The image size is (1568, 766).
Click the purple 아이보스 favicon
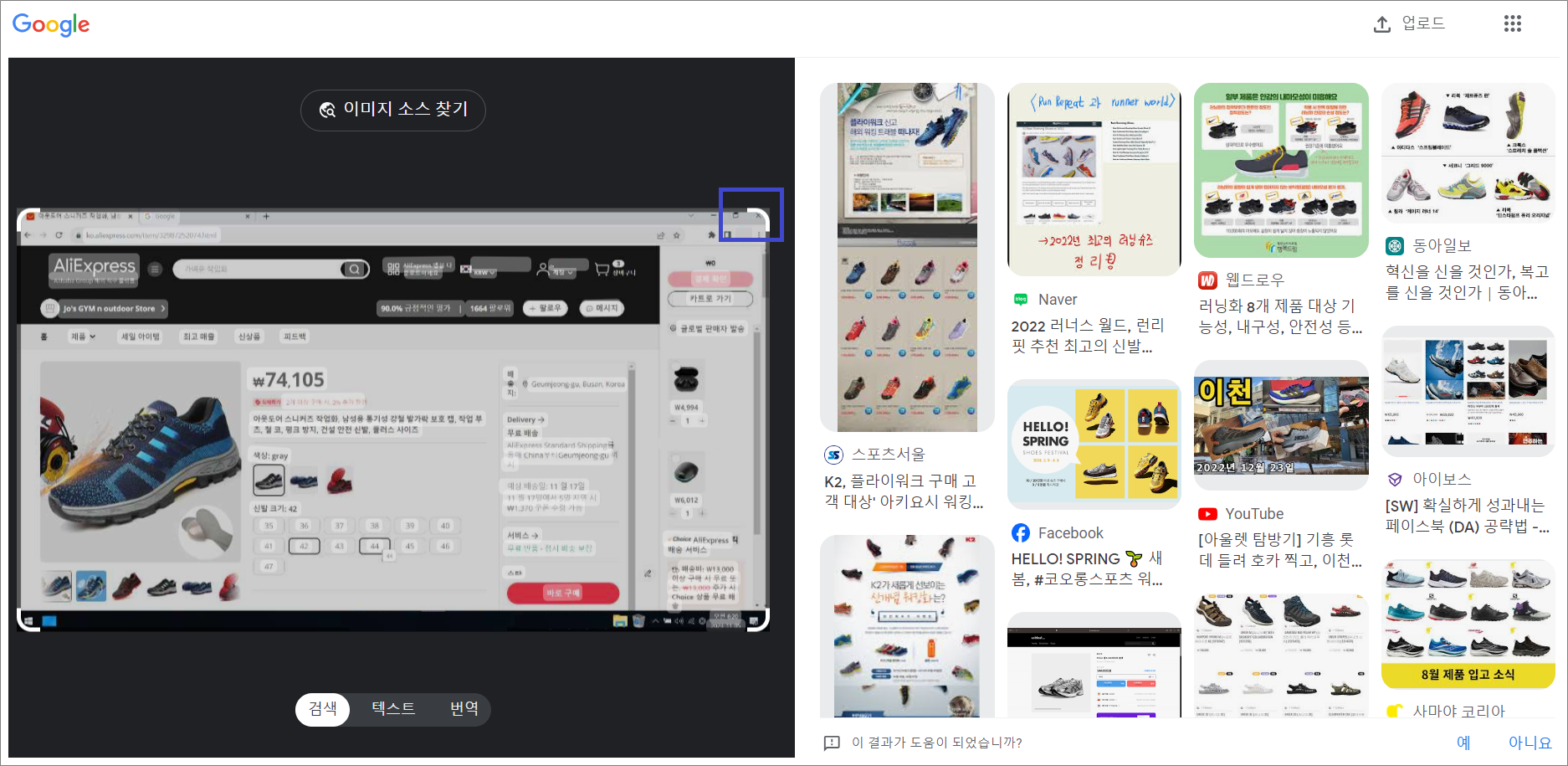tap(1394, 480)
